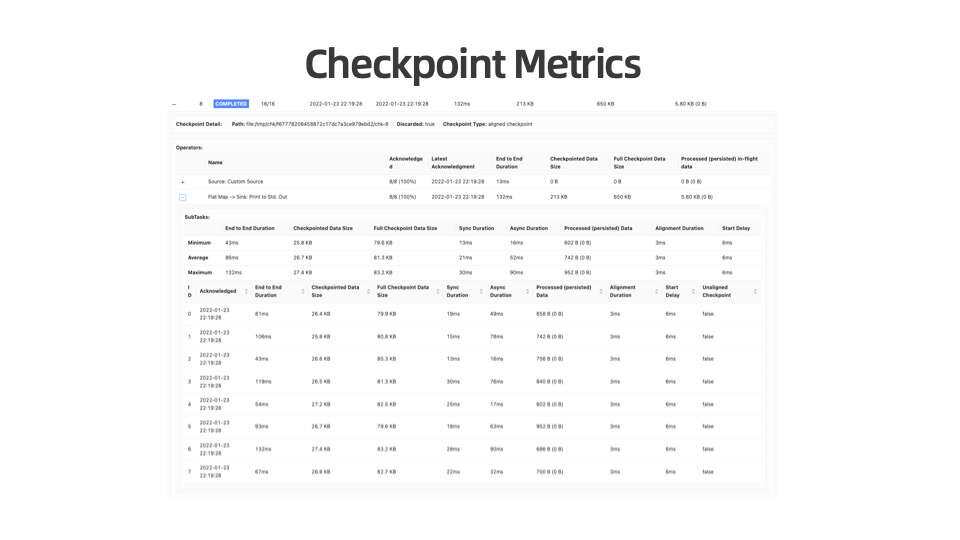960x540 pixels.
Task: Click the Discarded: true label
Action: click(415, 124)
